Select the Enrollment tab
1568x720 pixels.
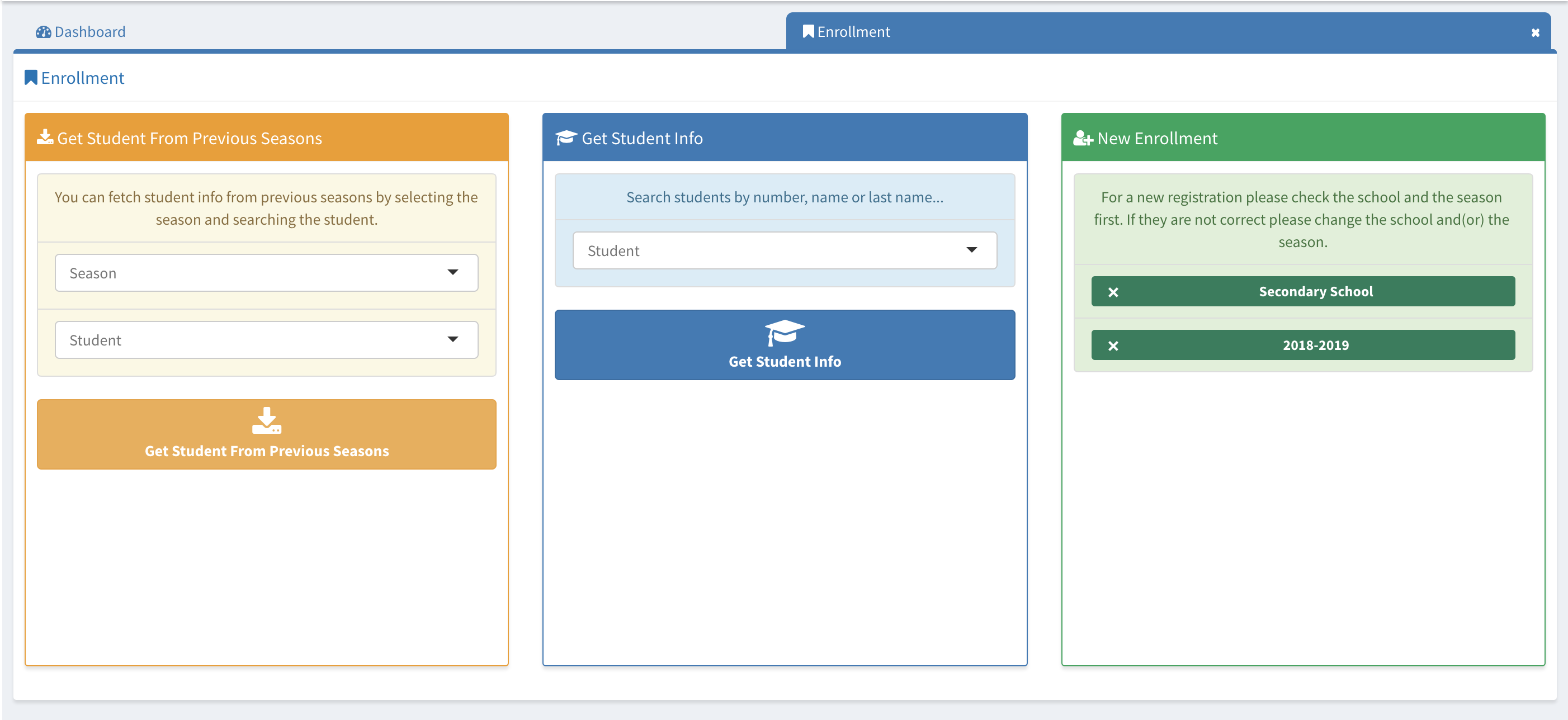852,32
